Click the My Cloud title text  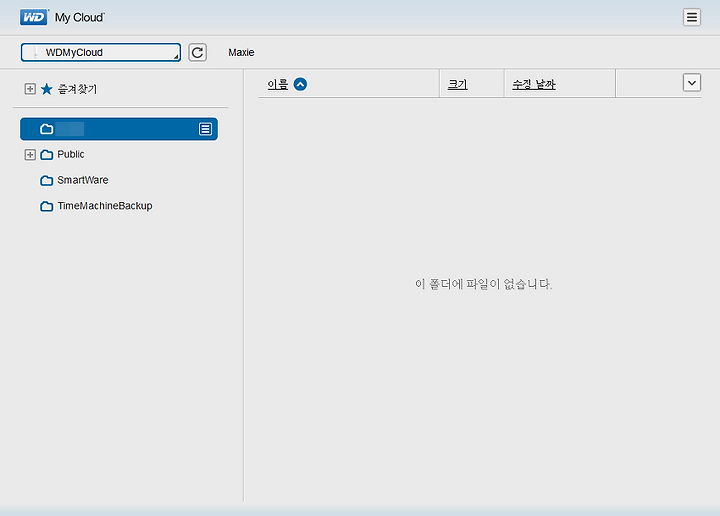(79, 17)
